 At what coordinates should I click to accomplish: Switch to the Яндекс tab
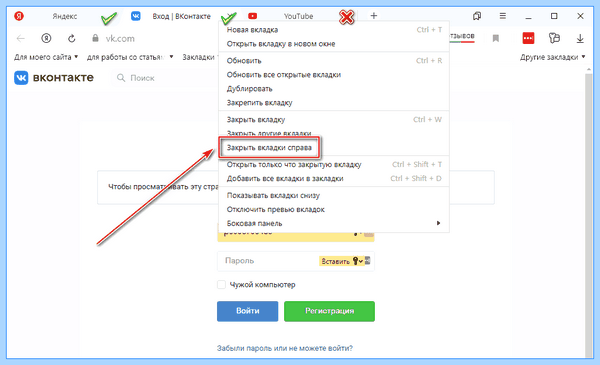[65, 16]
